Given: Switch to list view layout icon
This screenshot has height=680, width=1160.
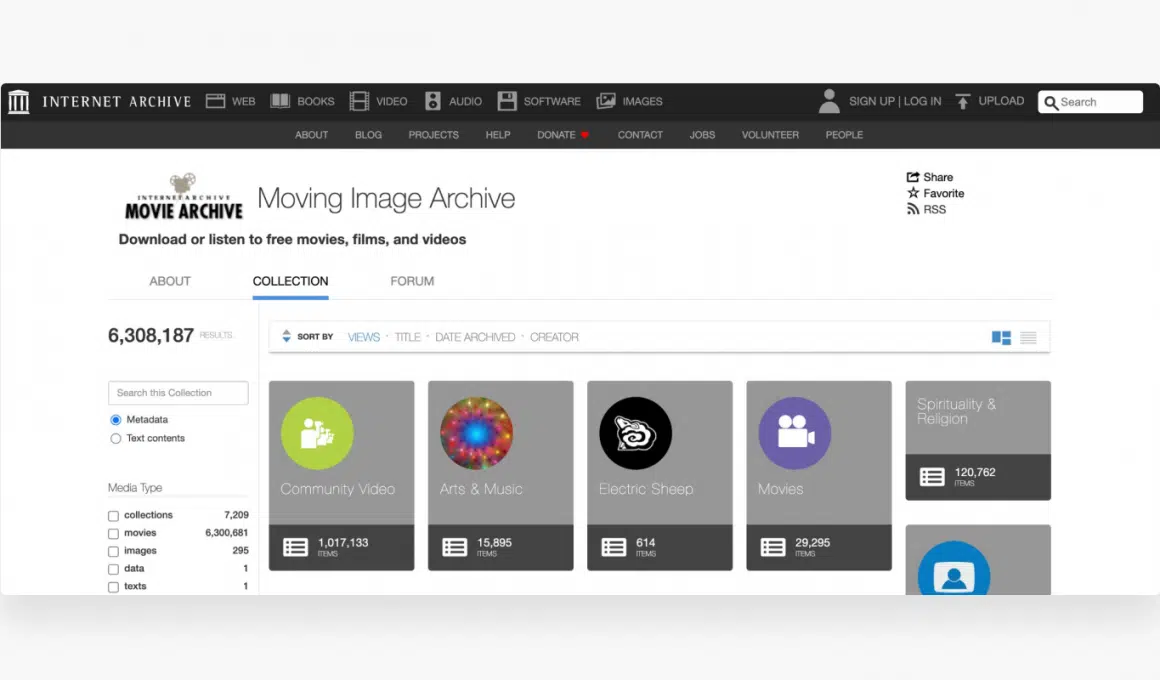Looking at the screenshot, I should pyautogui.click(x=1028, y=338).
